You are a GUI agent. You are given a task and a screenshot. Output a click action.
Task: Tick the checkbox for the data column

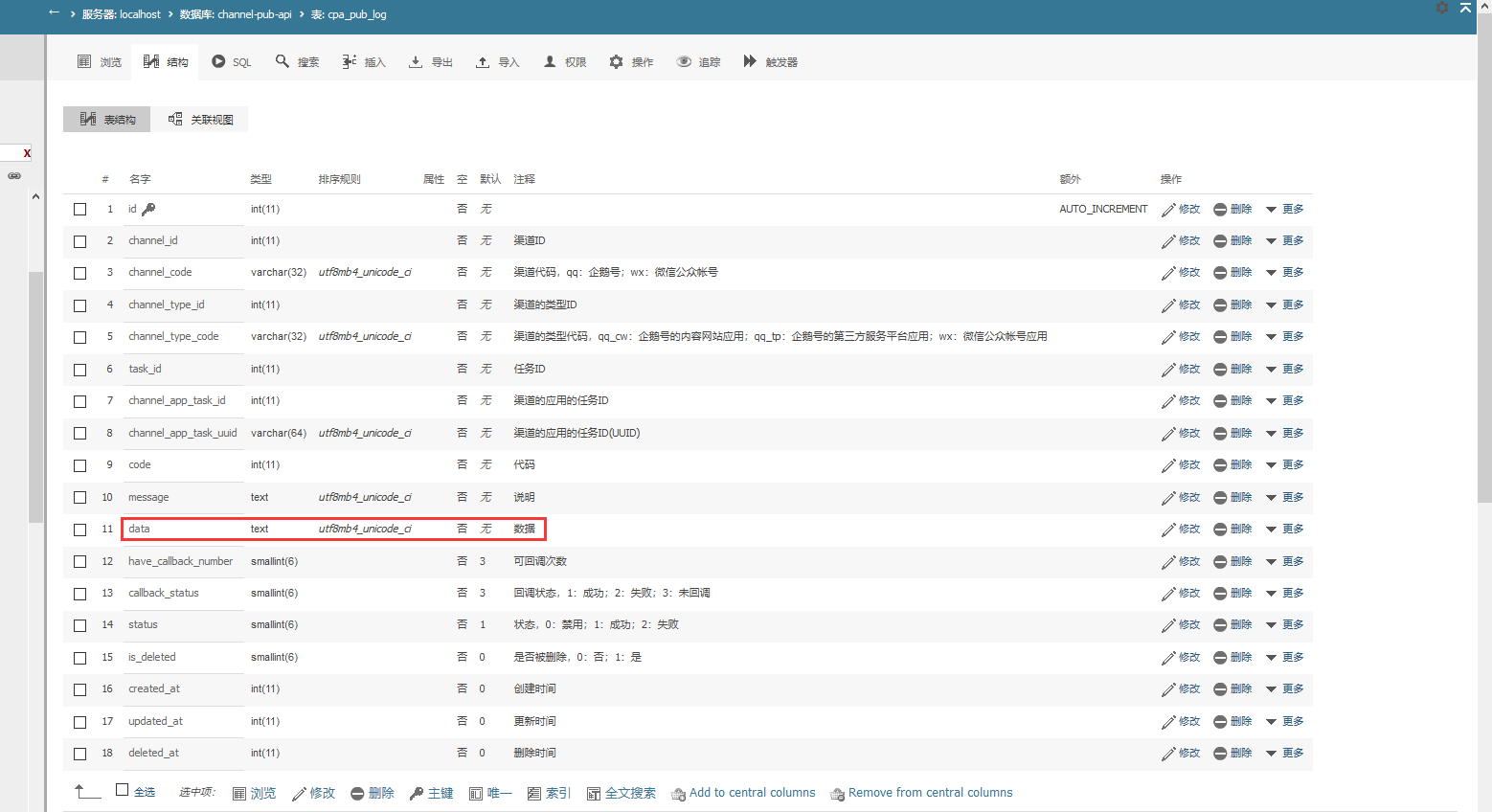[x=80, y=530]
